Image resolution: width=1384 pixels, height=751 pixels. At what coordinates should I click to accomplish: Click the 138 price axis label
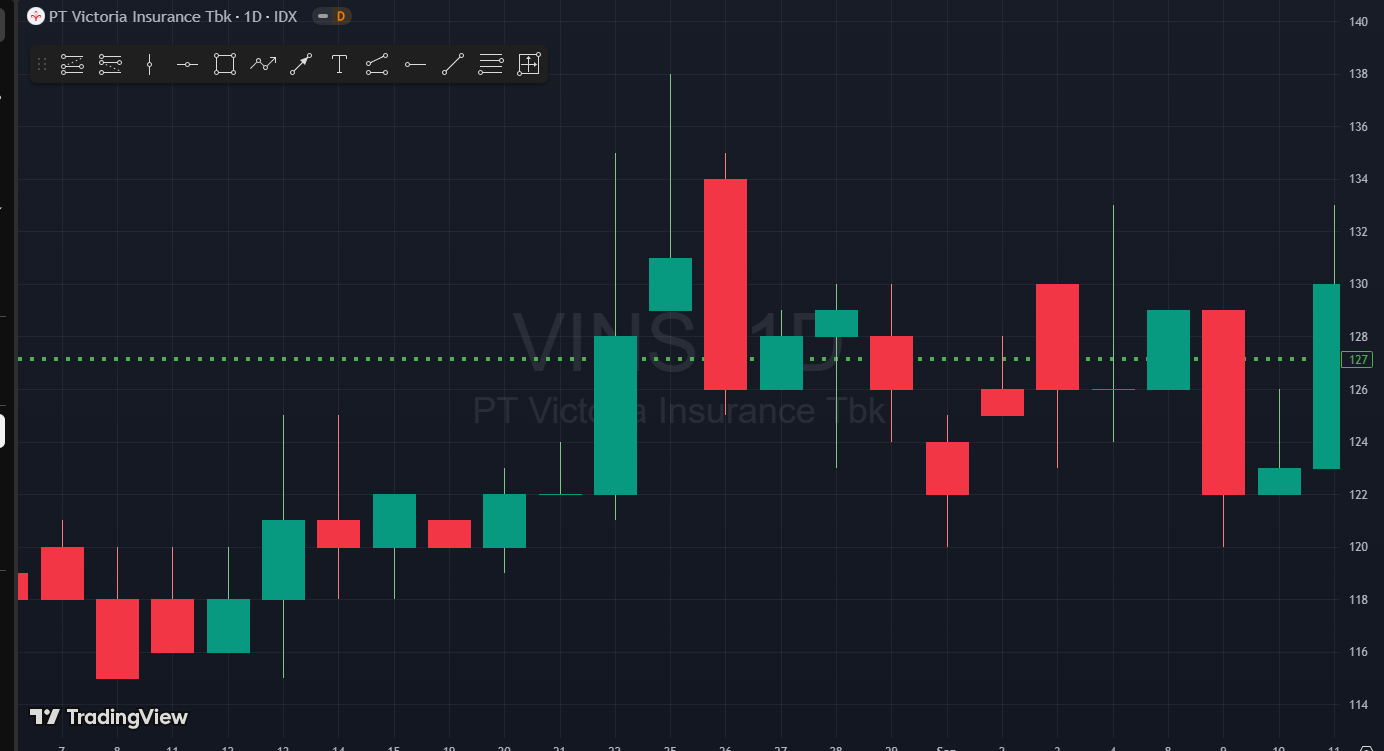pyautogui.click(x=1359, y=74)
